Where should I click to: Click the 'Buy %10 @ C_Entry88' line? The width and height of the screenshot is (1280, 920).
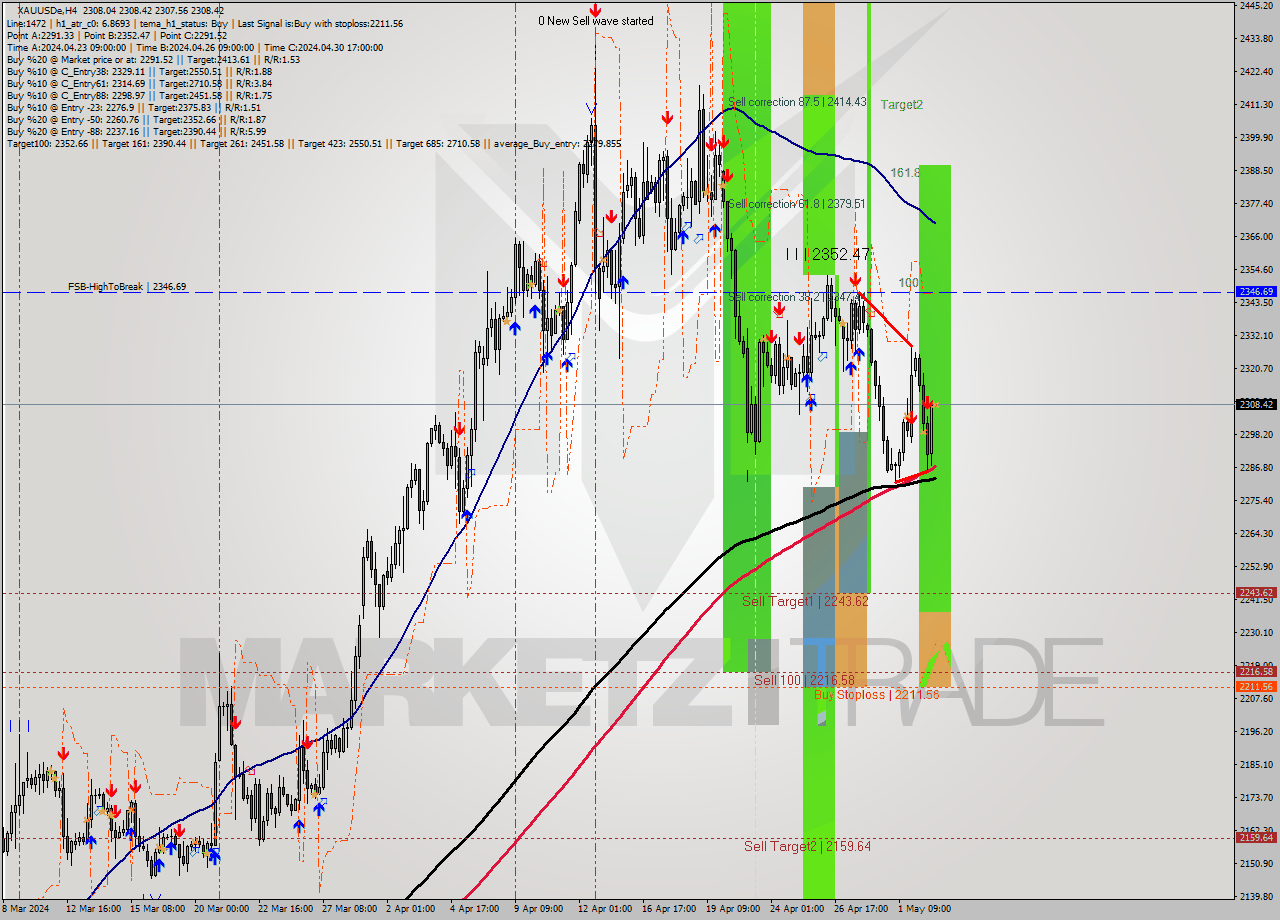coord(139,95)
